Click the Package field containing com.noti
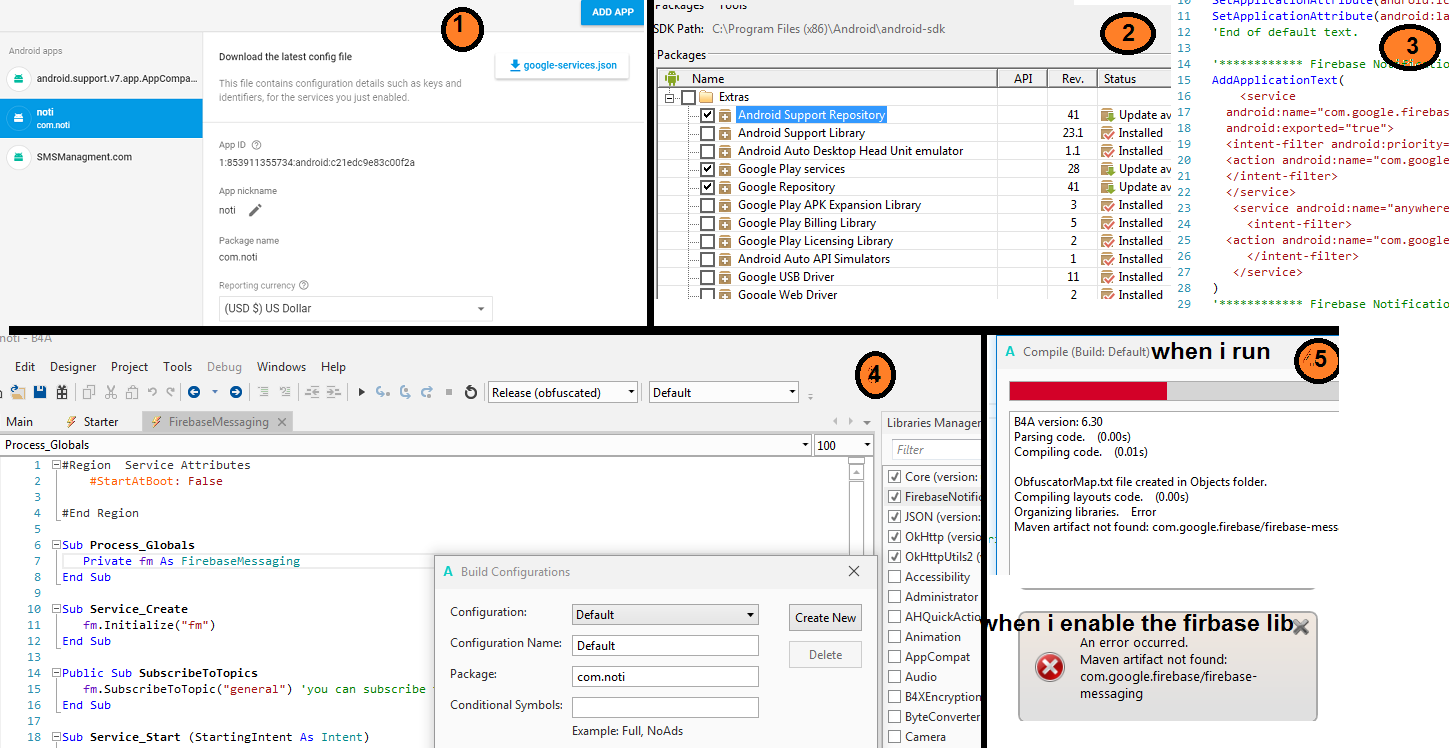Viewport: 1449px width, 748px height. 665,676
